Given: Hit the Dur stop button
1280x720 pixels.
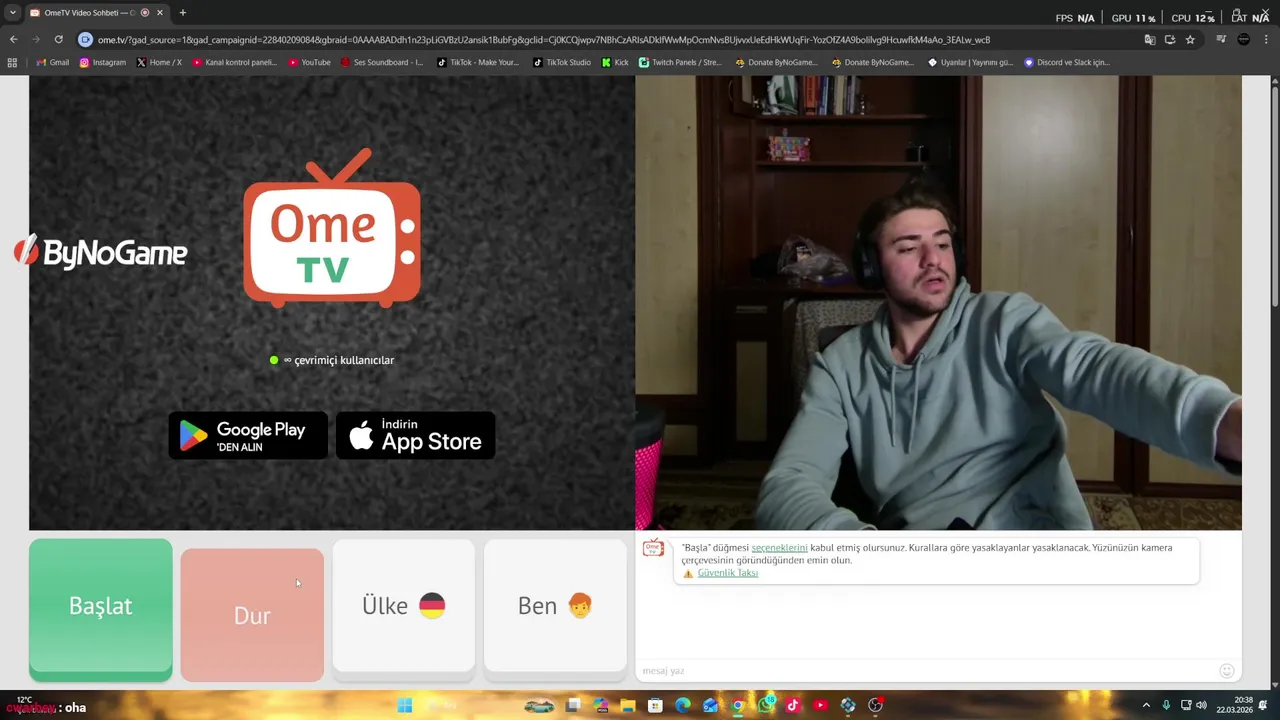Looking at the screenshot, I should coord(252,615).
